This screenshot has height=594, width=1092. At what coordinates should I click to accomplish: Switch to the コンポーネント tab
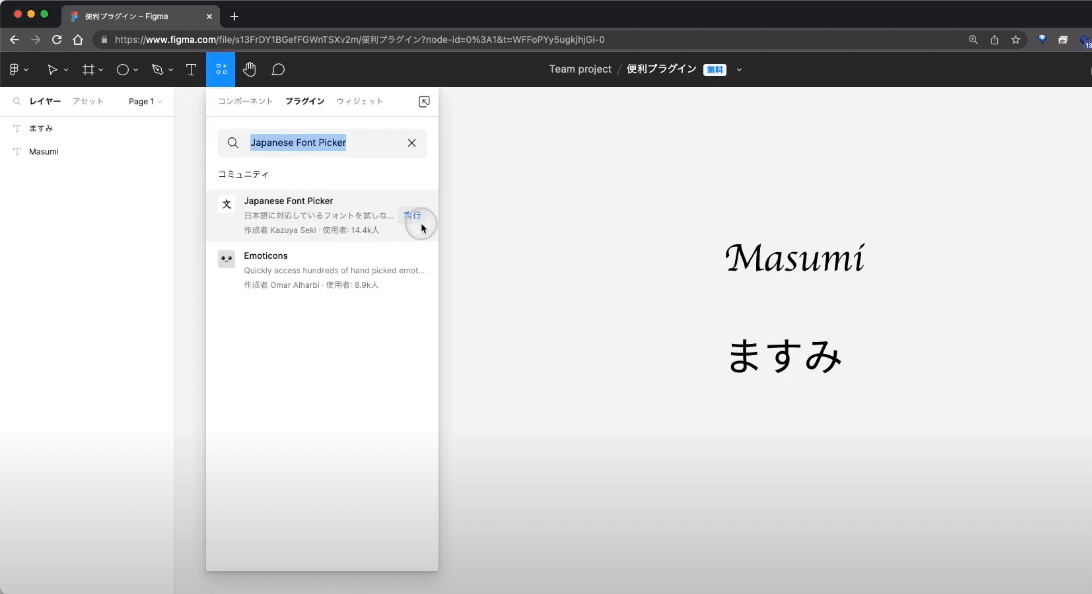coord(245,101)
